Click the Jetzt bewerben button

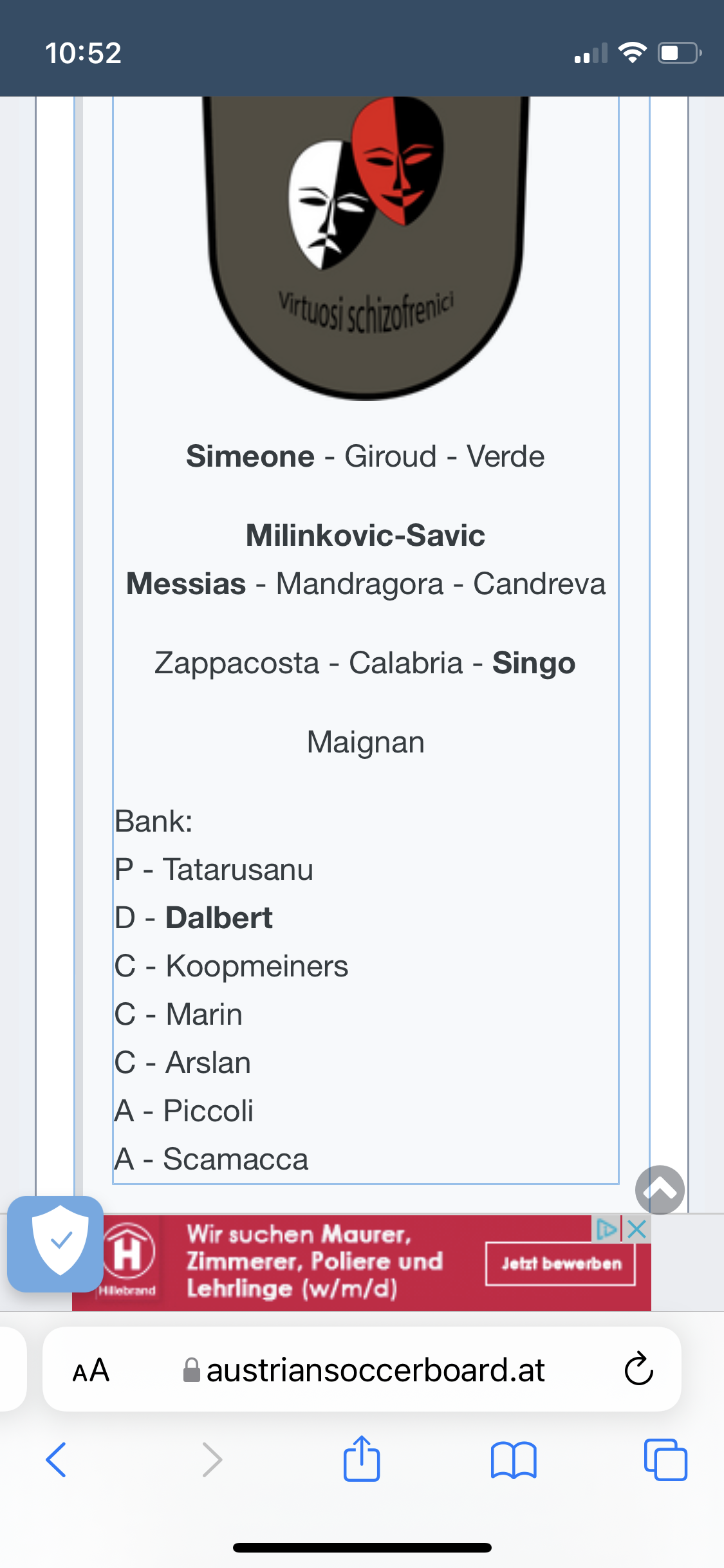[561, 1264]
